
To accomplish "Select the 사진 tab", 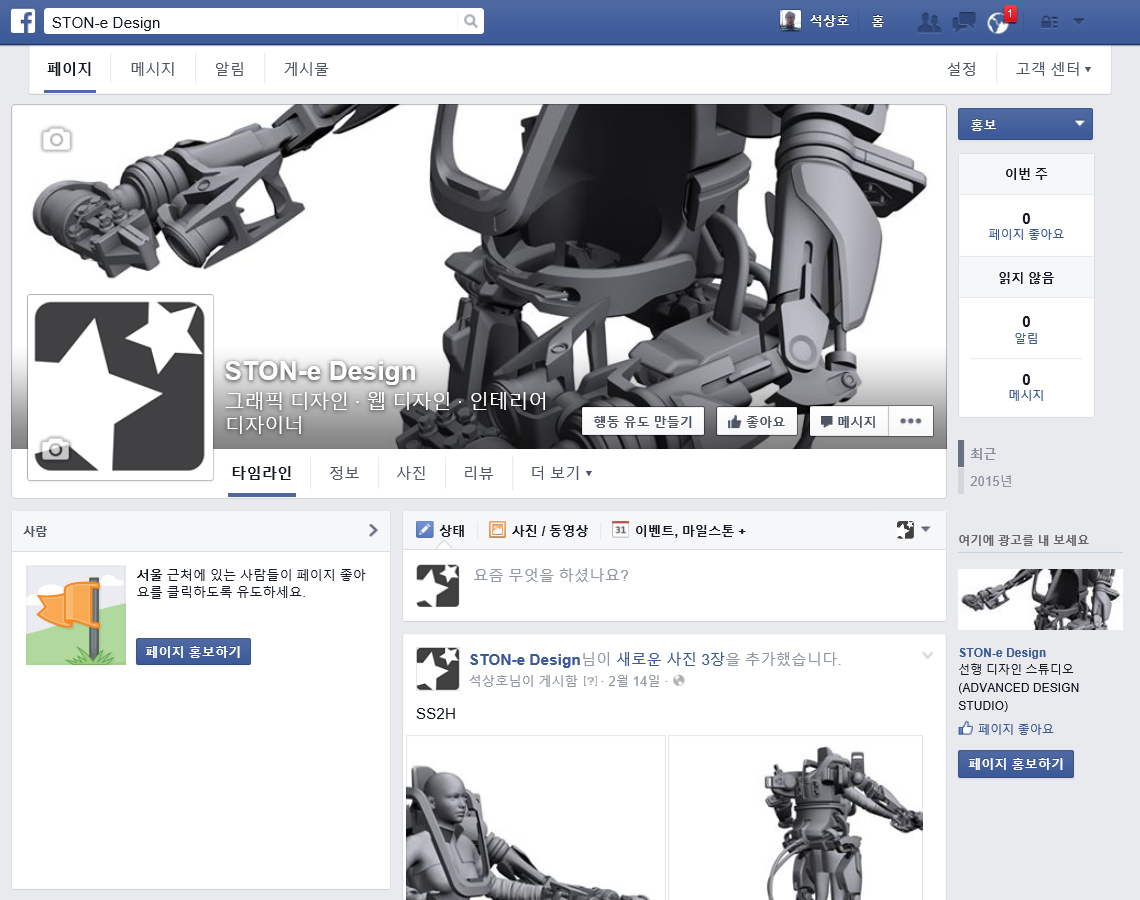I will tap(412, 473).
